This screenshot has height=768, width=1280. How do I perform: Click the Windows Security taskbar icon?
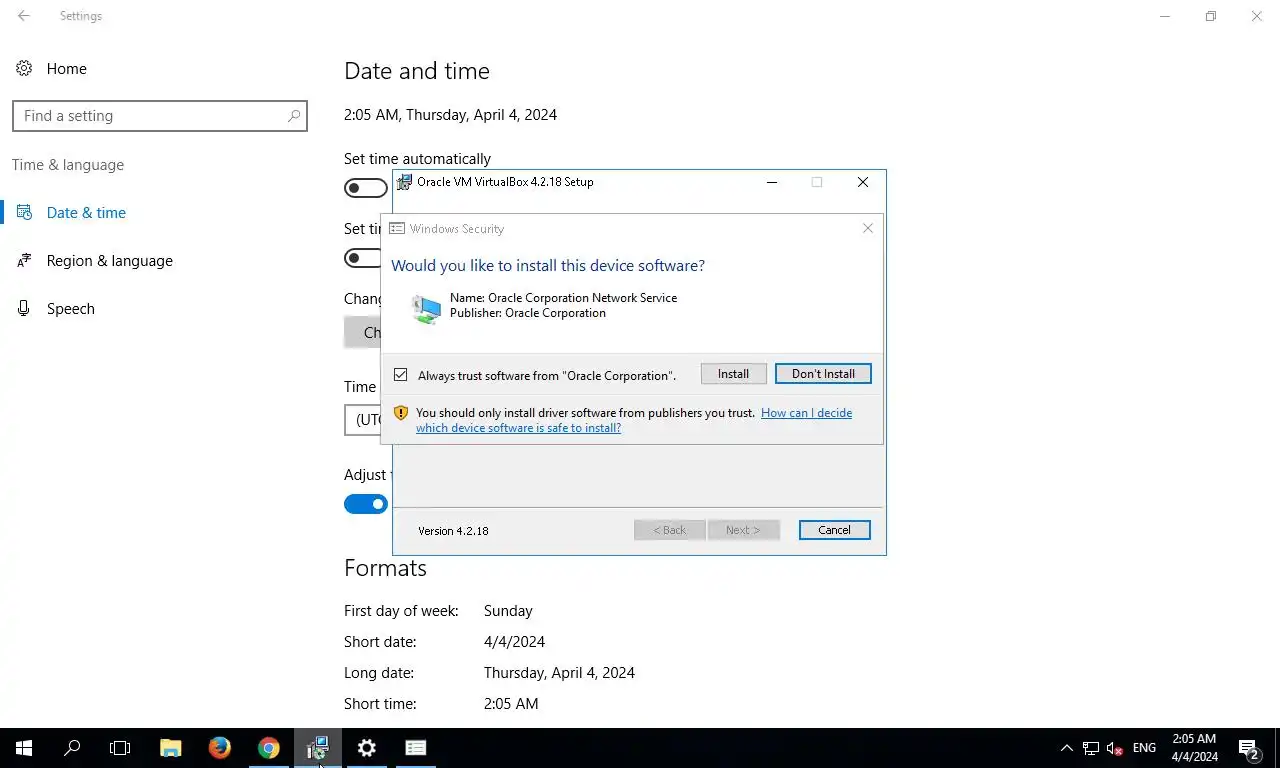[x=416, y=748]
